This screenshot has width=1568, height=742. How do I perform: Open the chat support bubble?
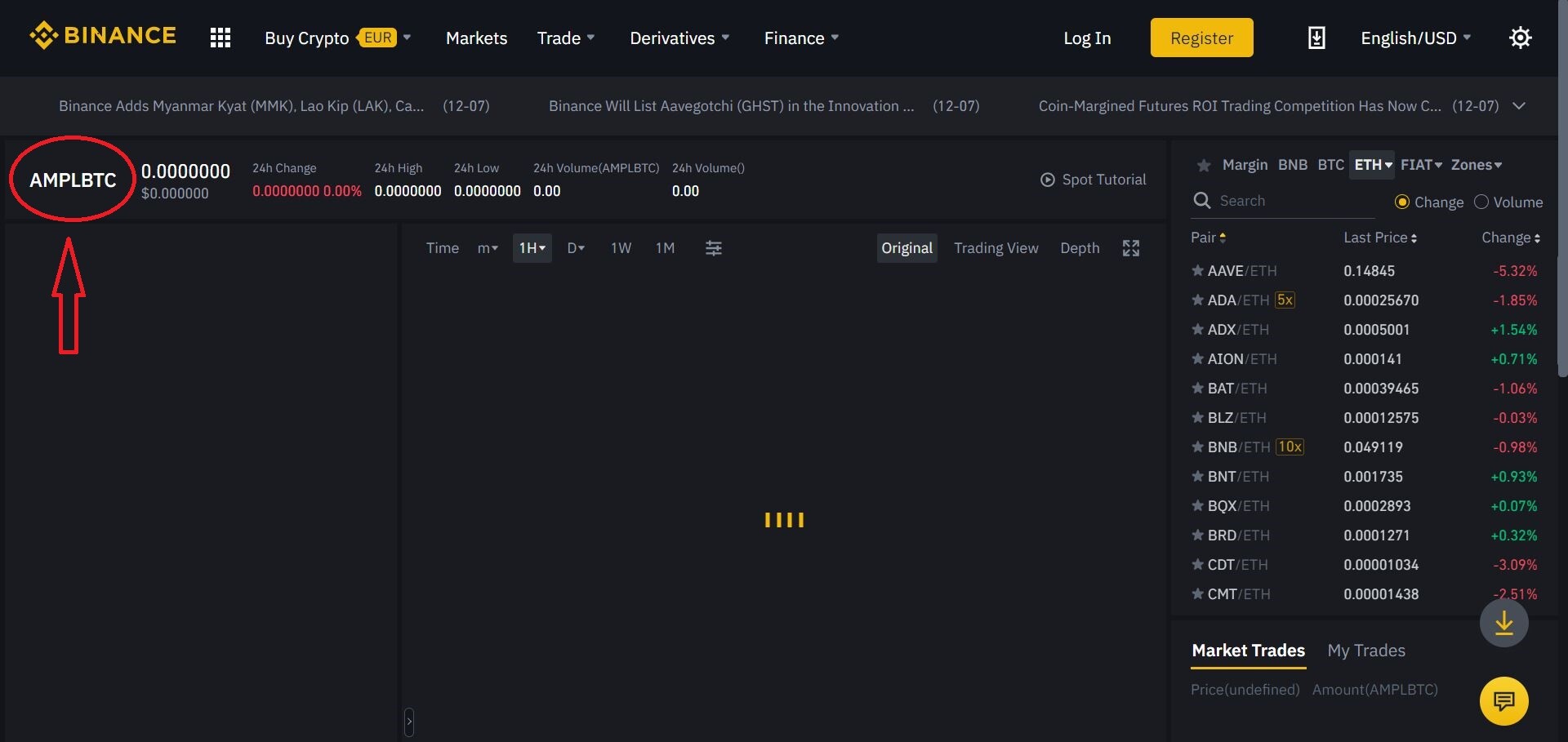1503,700
